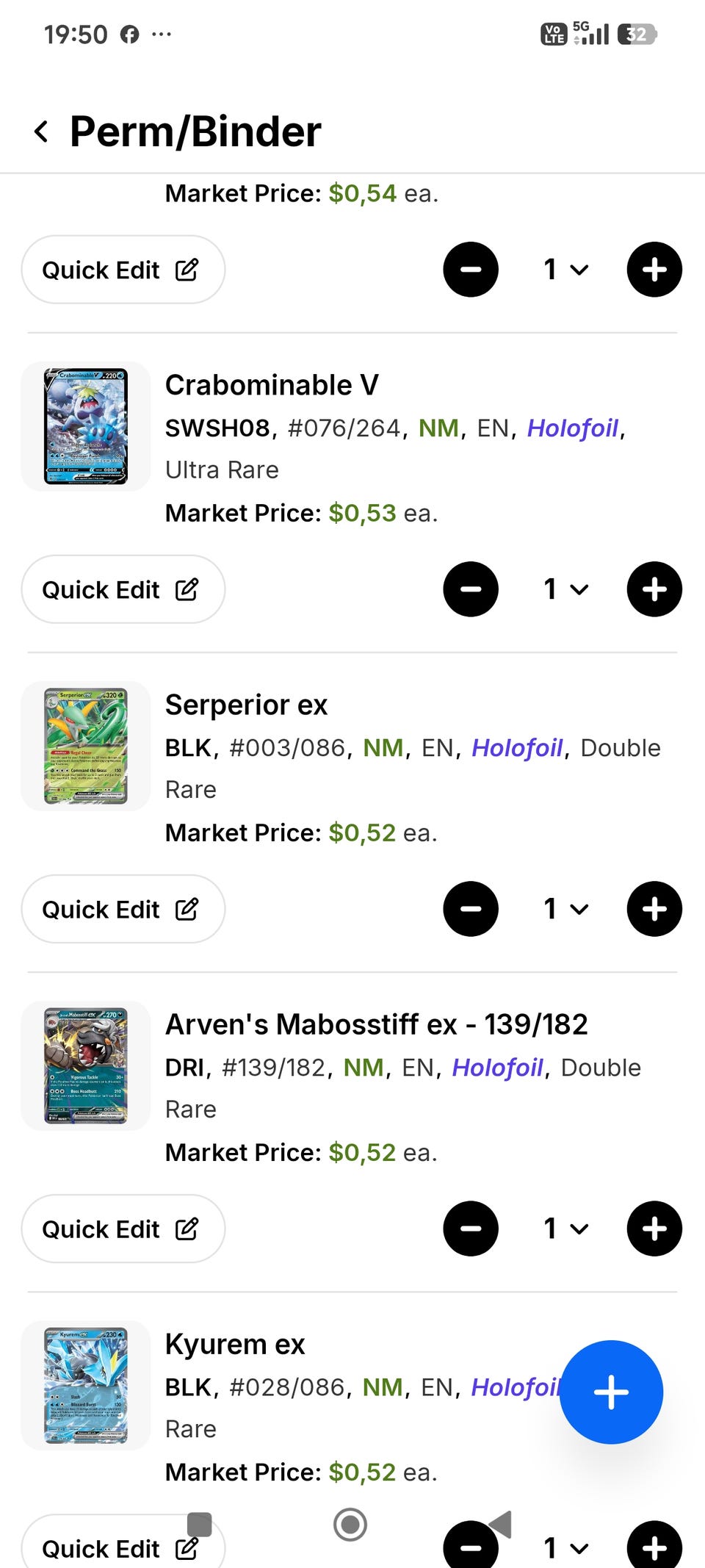Go back using the arrow beside Perm/Binder
This screenshot has width=705, height=1568.
[42, 132]
